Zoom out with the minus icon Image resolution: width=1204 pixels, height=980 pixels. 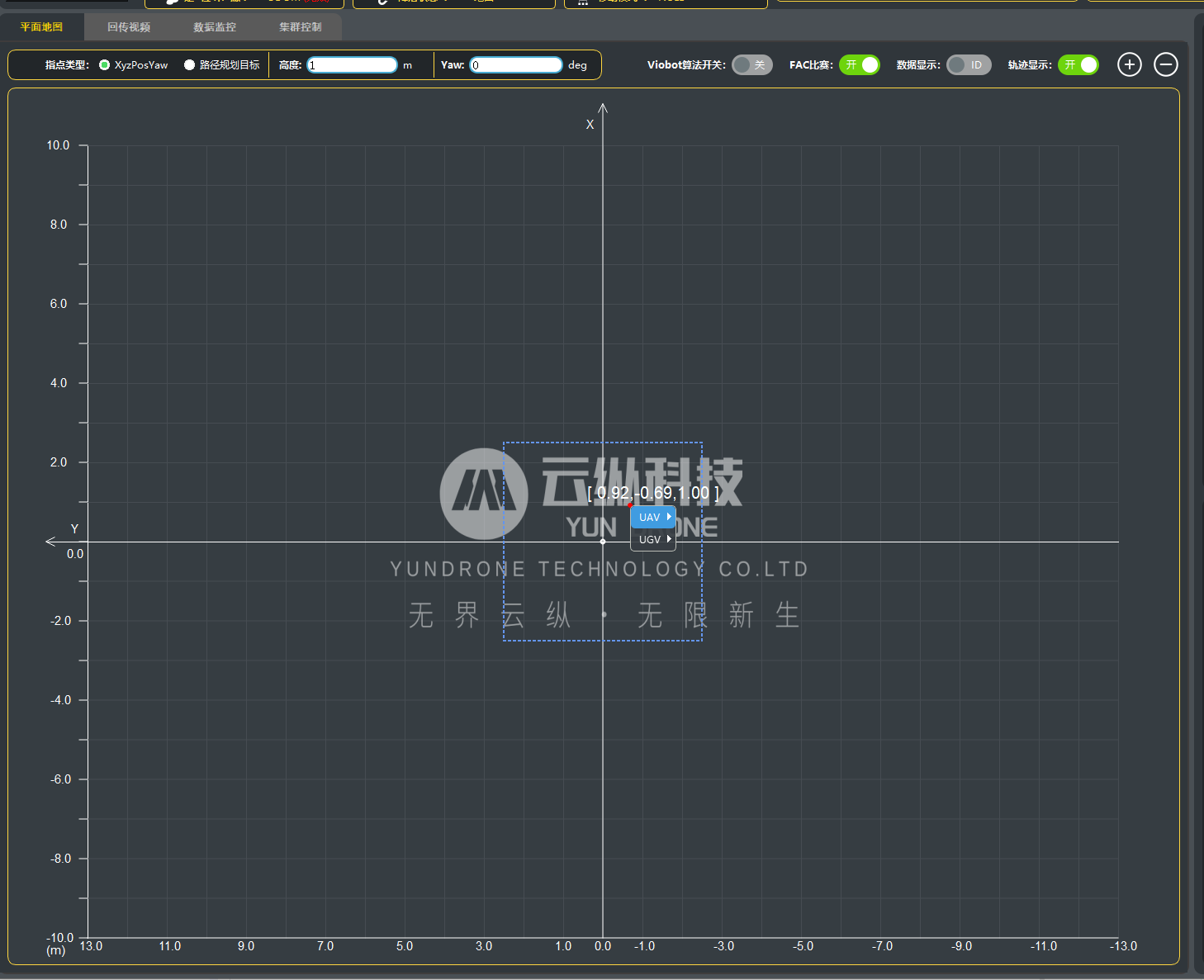[1165, 64]
